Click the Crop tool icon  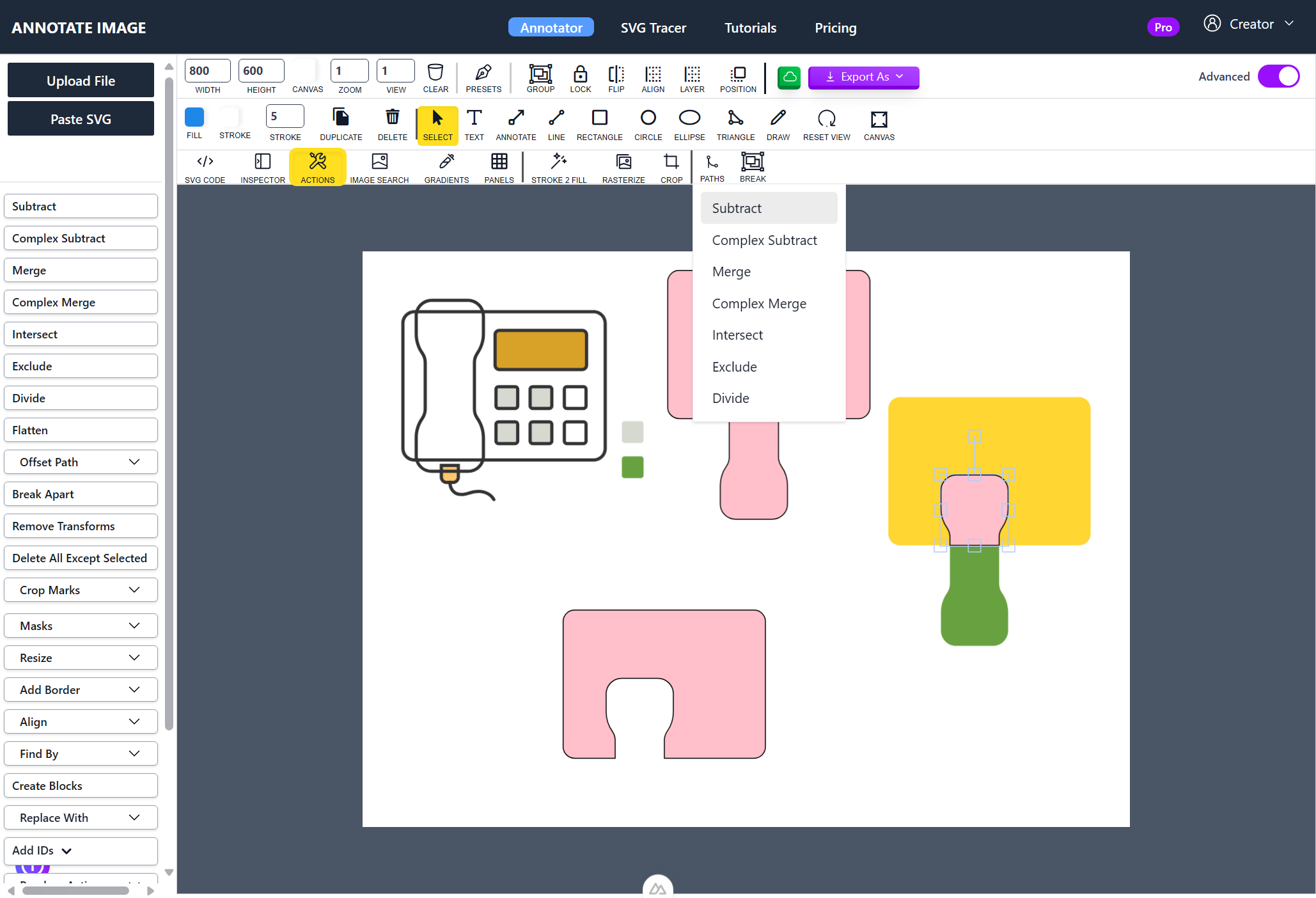pos(671,161)
